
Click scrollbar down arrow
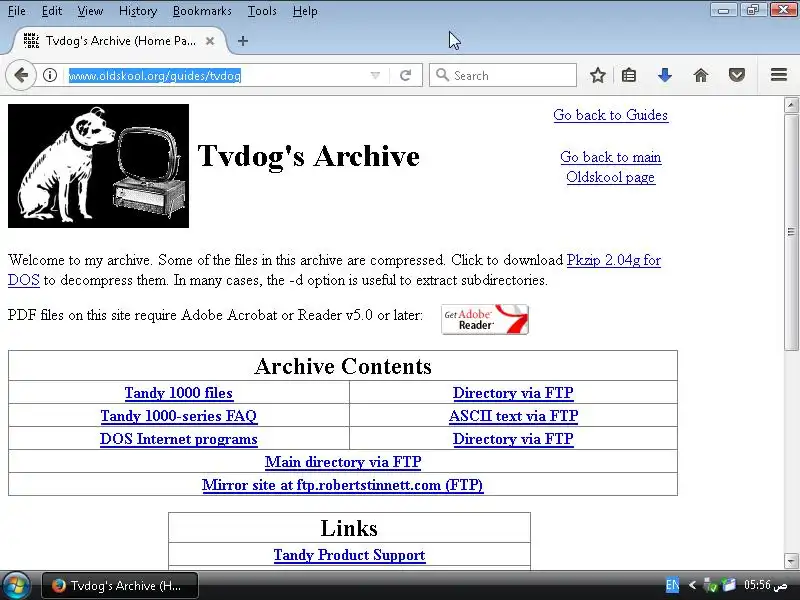(791, 561)
